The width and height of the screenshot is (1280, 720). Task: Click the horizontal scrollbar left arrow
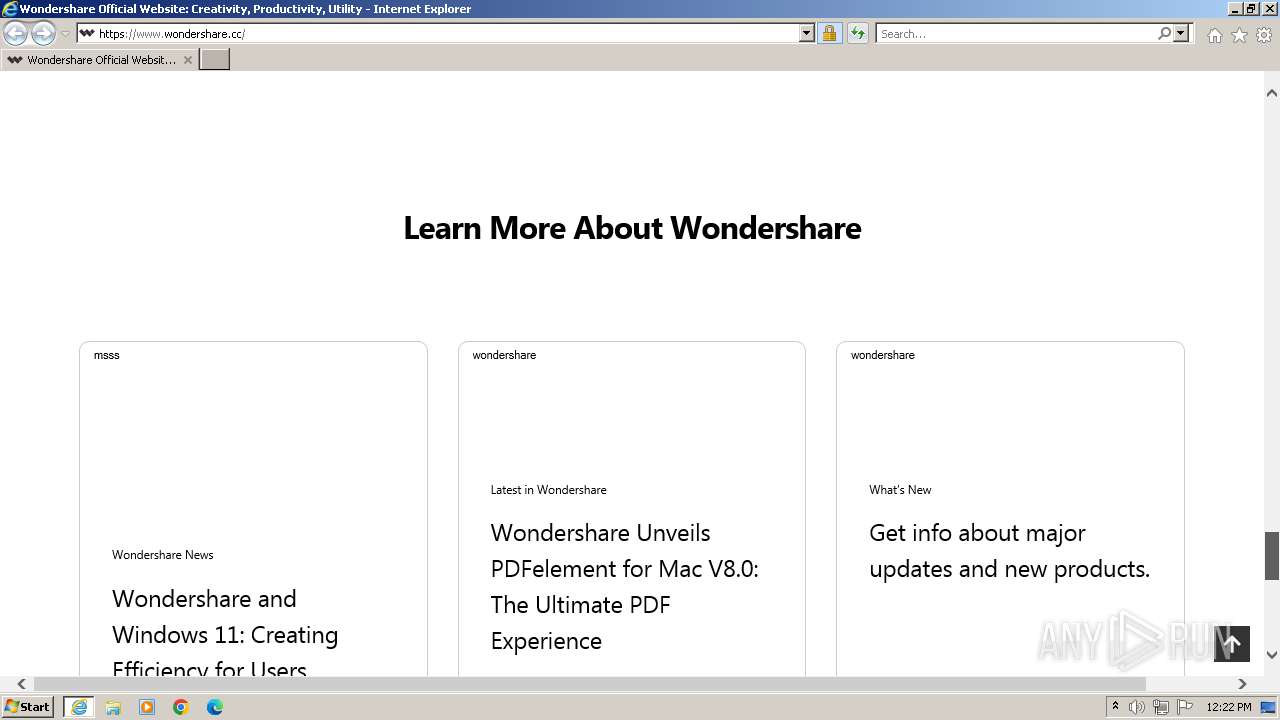point(21,684)
